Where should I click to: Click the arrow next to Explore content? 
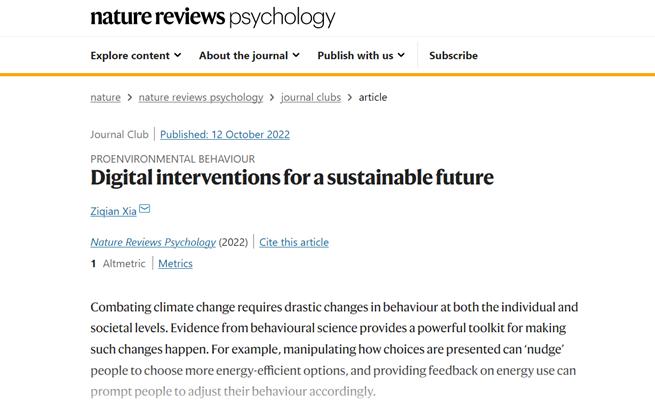pos(178,56)
